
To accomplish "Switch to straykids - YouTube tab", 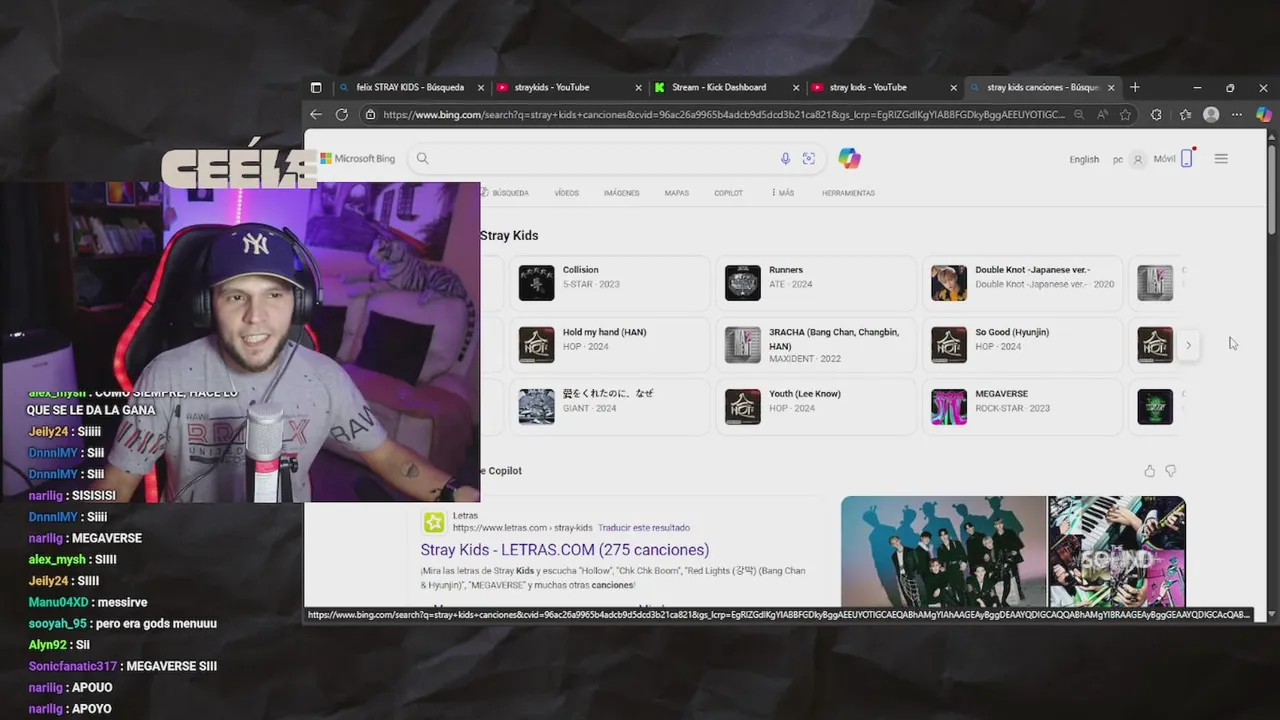I will 570,87.
